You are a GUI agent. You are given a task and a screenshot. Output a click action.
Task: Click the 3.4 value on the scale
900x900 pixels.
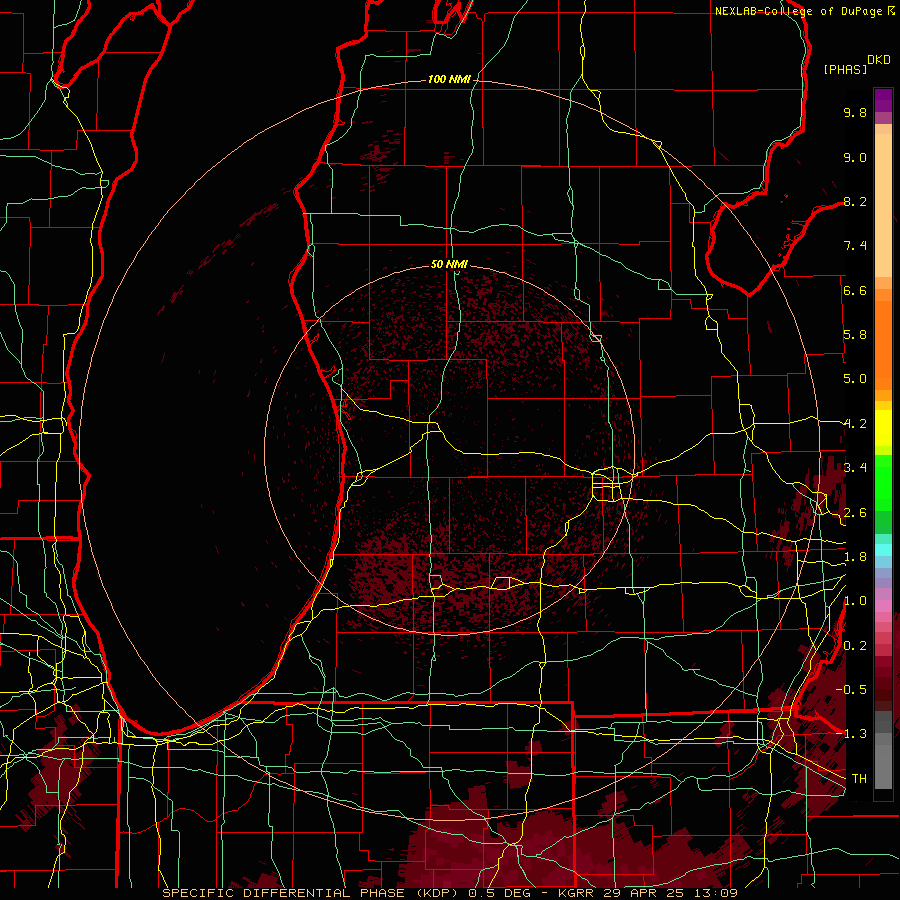coord(855,468)
